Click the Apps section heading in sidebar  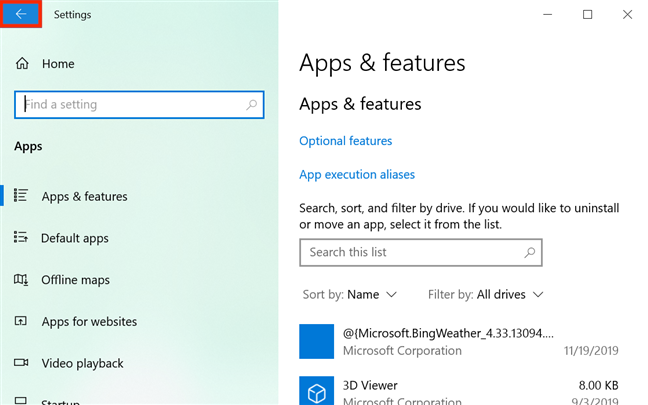(x=28, y=147)
